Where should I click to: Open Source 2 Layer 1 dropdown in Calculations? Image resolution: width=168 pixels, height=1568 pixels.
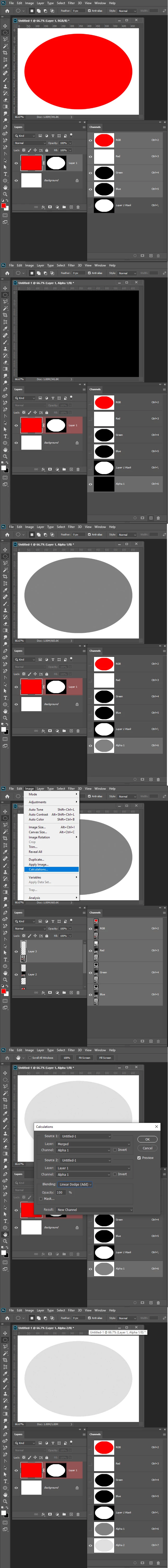pyautogui.click(x=93, y=1168)
